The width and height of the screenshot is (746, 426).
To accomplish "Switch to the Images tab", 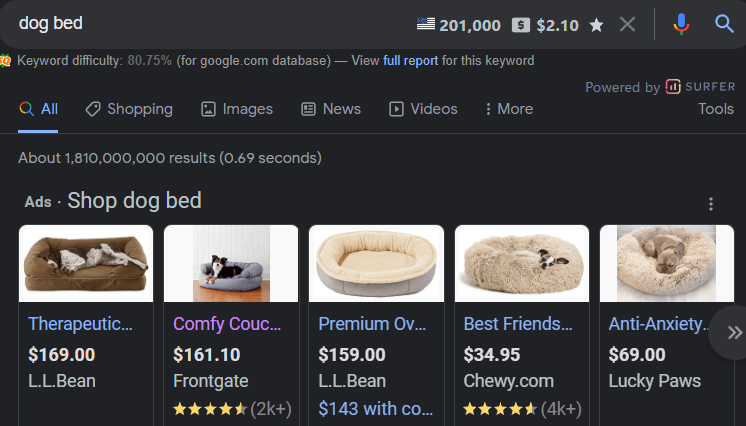I will click(x=237, y=109).
